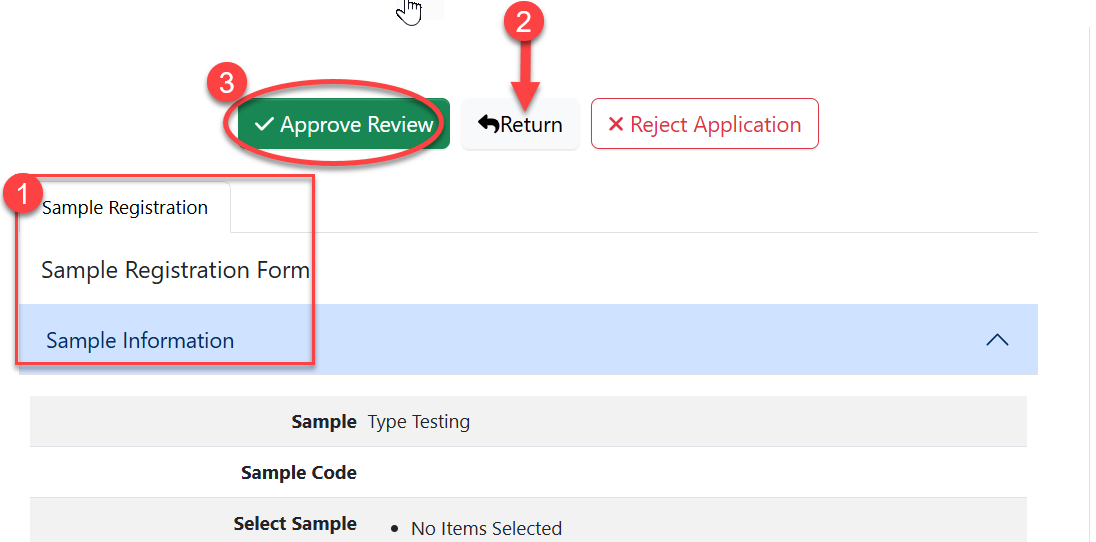Click the red downward arrow annotation
Image resolution: width=1096 pixels, height=542 pixels.
click(528, 75)
